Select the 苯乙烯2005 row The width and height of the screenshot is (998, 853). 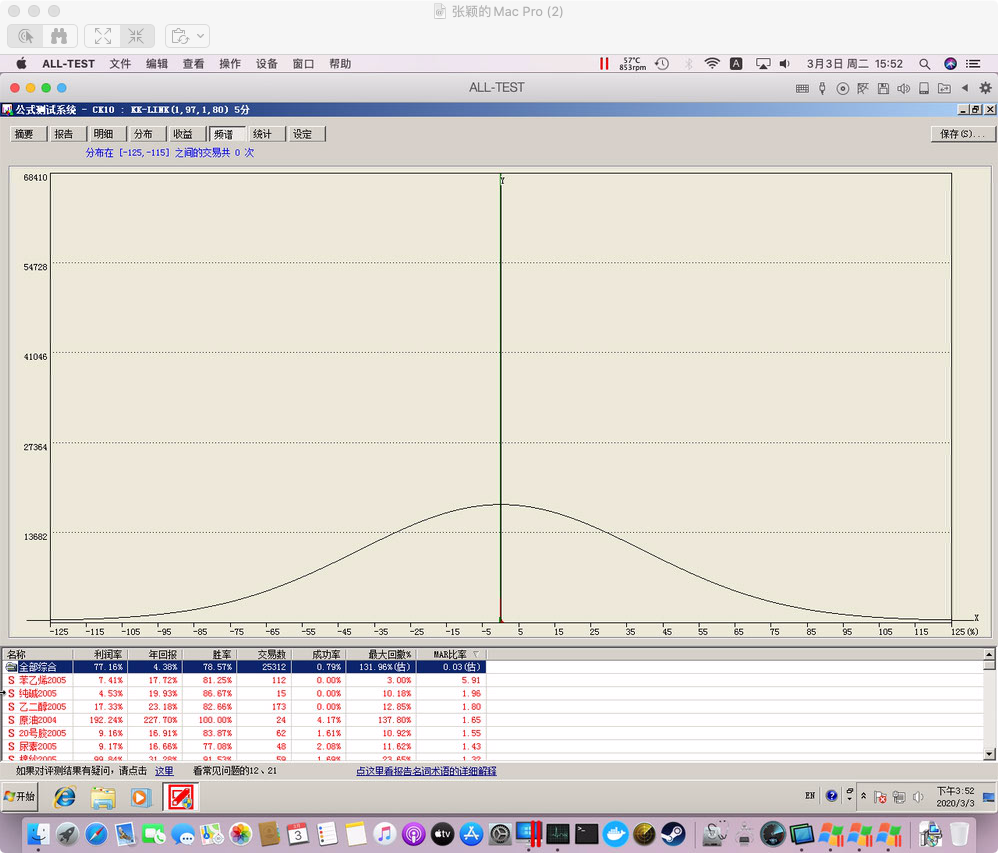click(245, 680)
